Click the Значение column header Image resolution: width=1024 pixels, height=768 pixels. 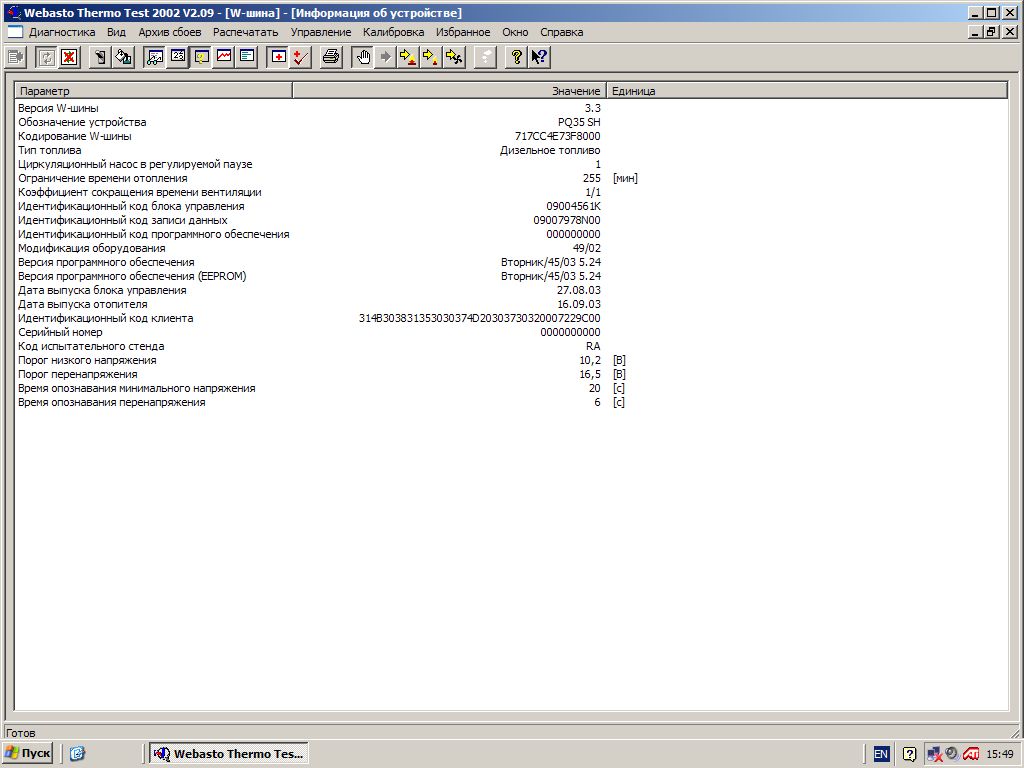[449, 91]
